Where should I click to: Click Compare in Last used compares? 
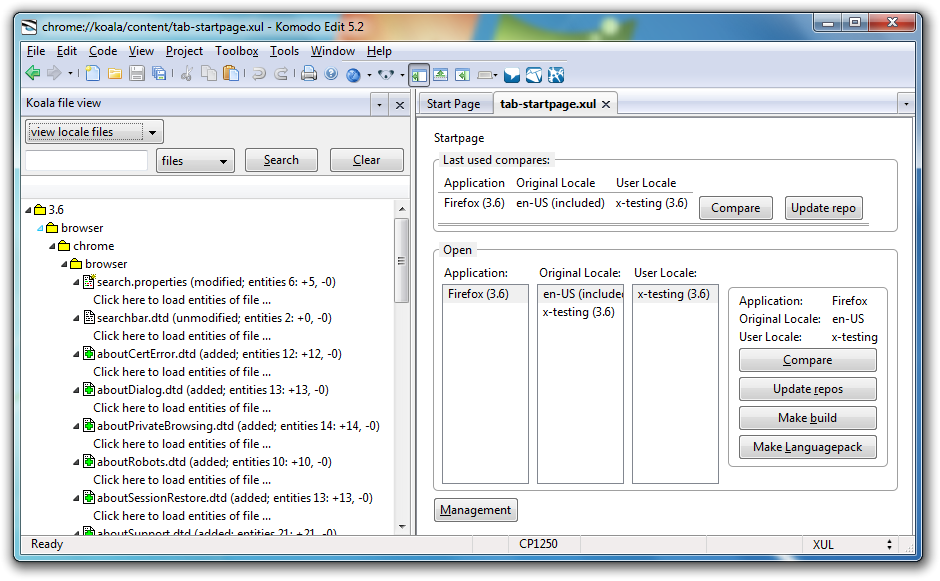click(736, 208)
